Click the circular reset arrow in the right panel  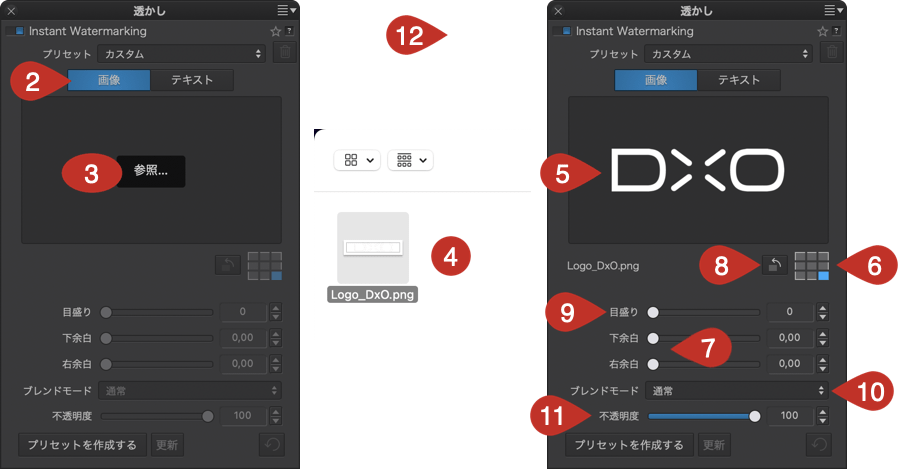pyautogui.click(x=819, y=444)
